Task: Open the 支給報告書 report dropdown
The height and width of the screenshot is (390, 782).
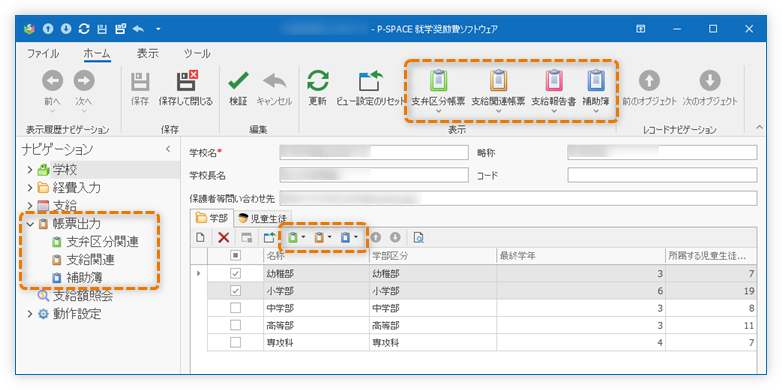Action: click(553, 92)
